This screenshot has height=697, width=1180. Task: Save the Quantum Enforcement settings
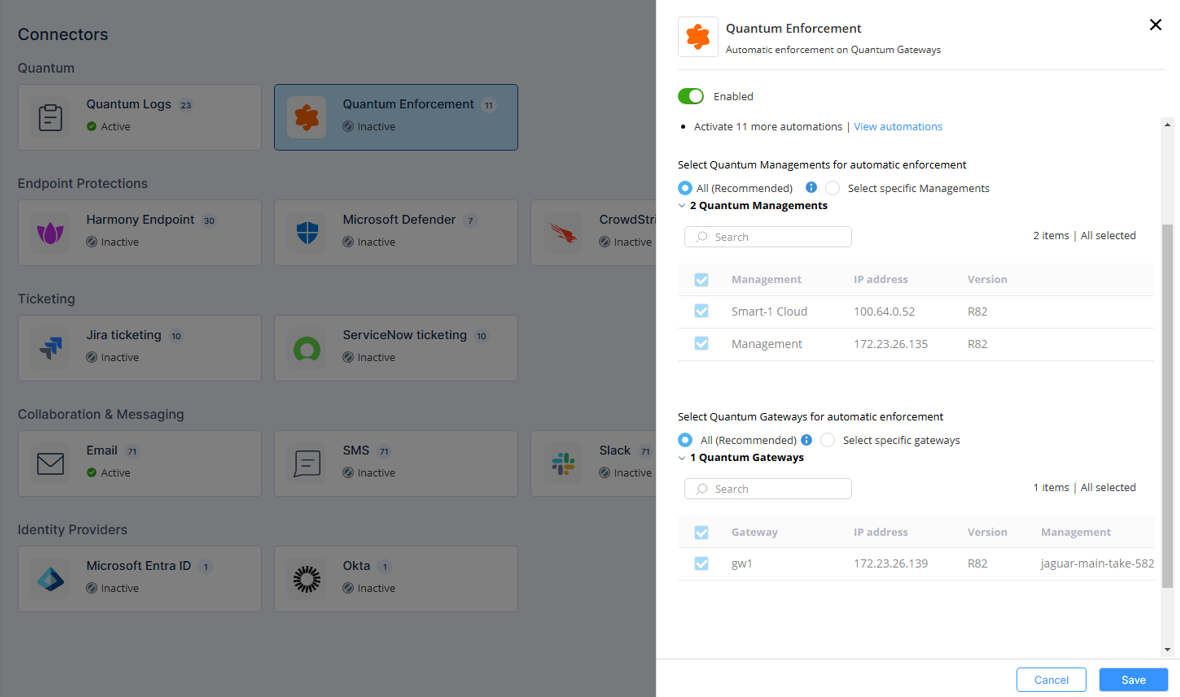pos(1133,680)
